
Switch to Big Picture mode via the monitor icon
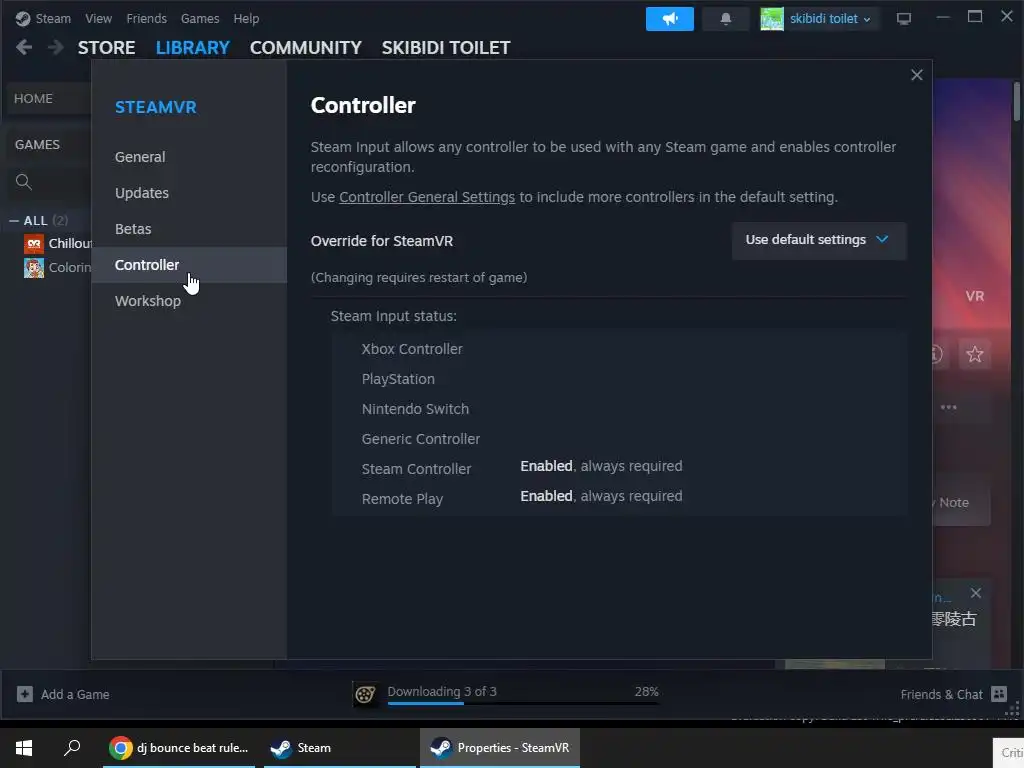903,19
